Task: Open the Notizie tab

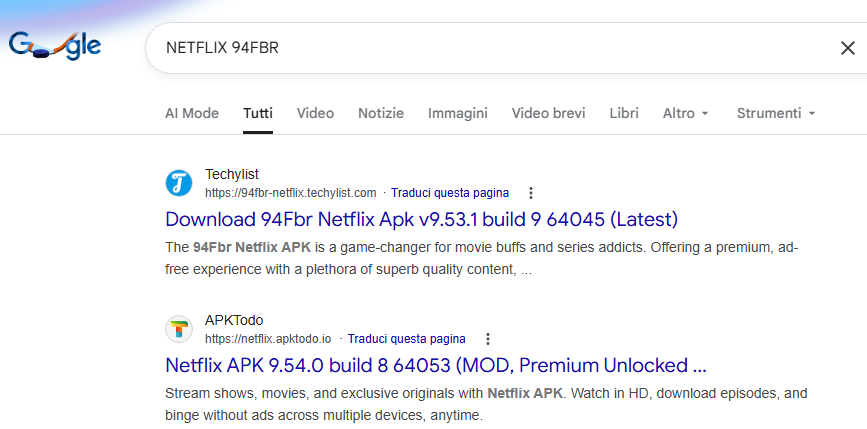Action: coord(381,113)
